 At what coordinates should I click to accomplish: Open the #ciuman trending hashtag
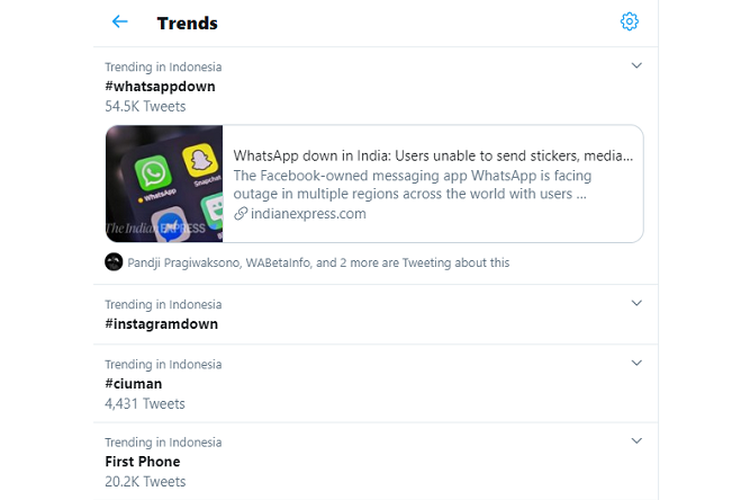133,384
